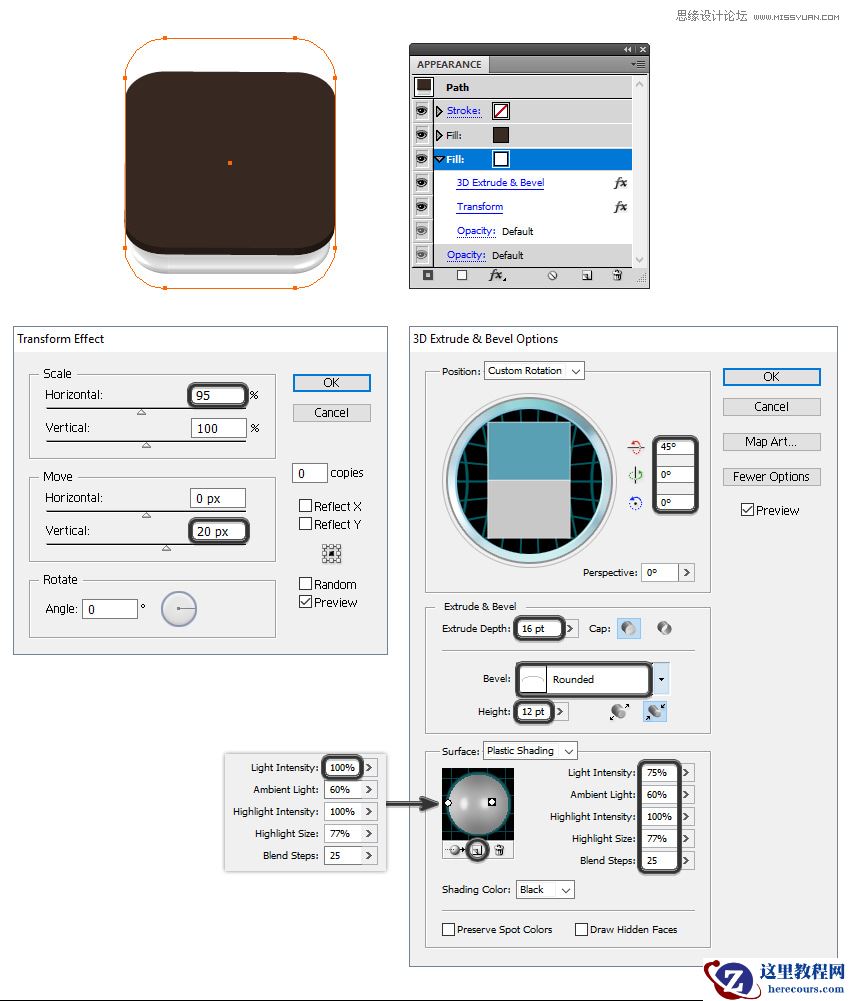Open the Add New Effect fx menu

pyautogui.click(x=497, y=276)
